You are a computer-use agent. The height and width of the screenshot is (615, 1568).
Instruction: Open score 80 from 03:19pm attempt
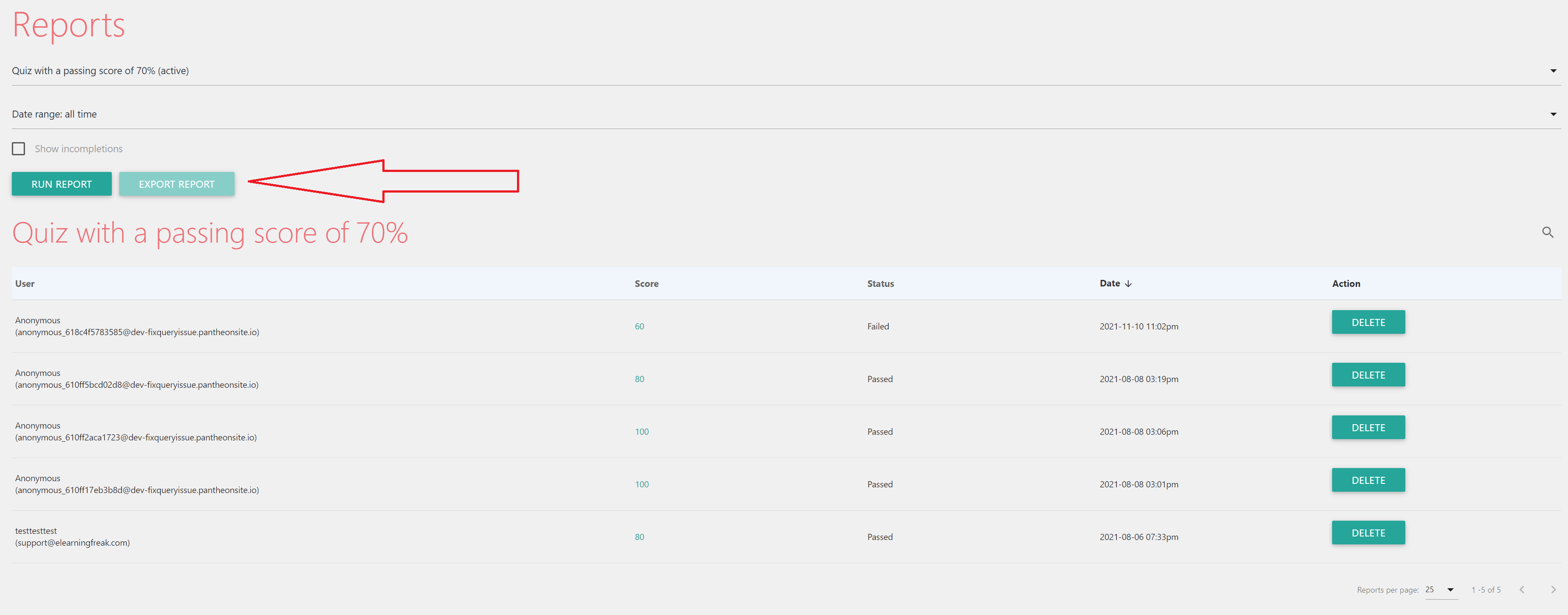639,379
